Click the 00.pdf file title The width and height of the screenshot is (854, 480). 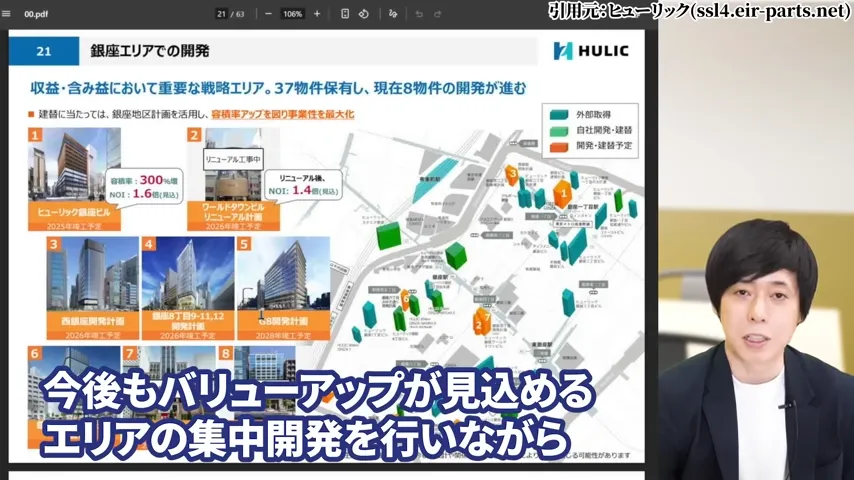click(x=36, y=14)
